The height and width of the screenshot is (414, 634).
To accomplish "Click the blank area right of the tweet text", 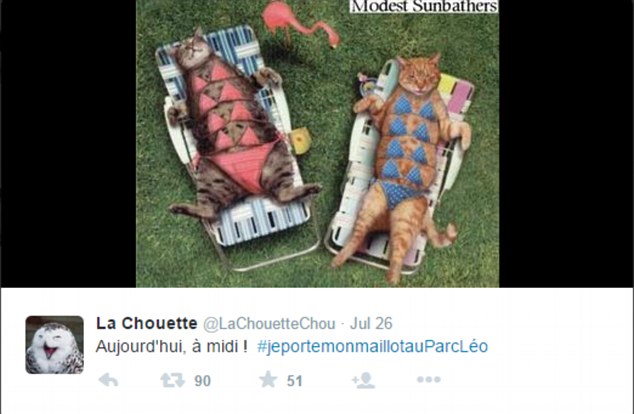I will (560, 346).
